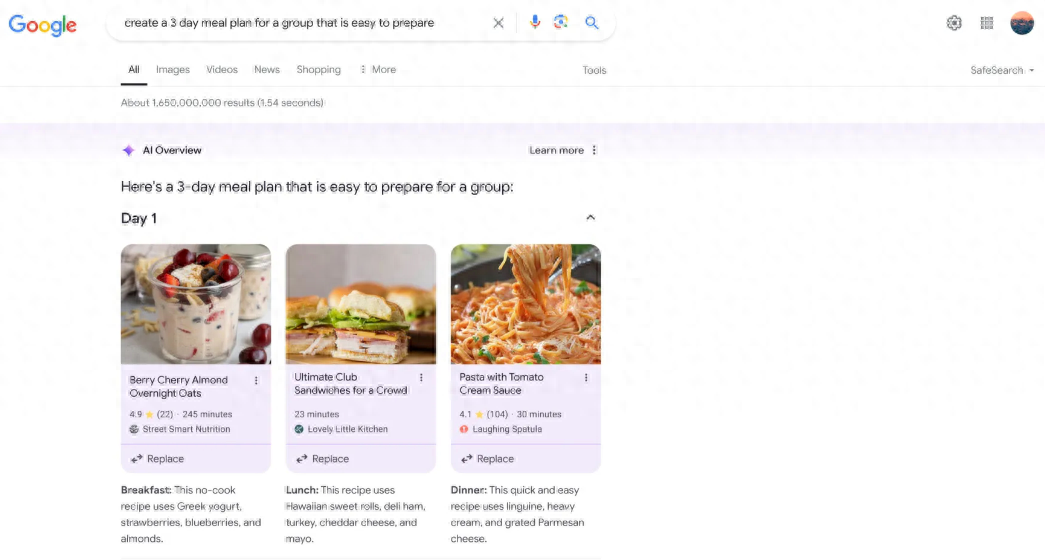Open the pasta with tomato cream sauce photo
1045x560 pixels.
[x=526, y=304]
